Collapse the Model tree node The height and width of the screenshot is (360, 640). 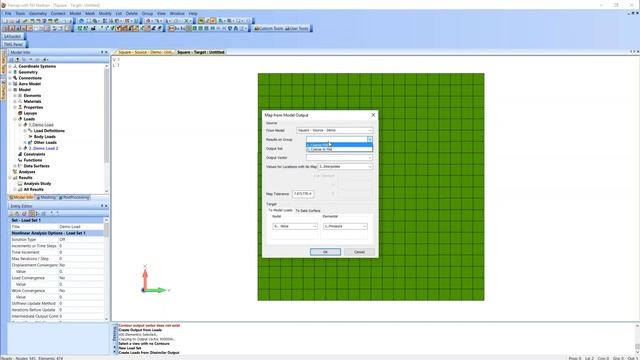tap(10, 89)
